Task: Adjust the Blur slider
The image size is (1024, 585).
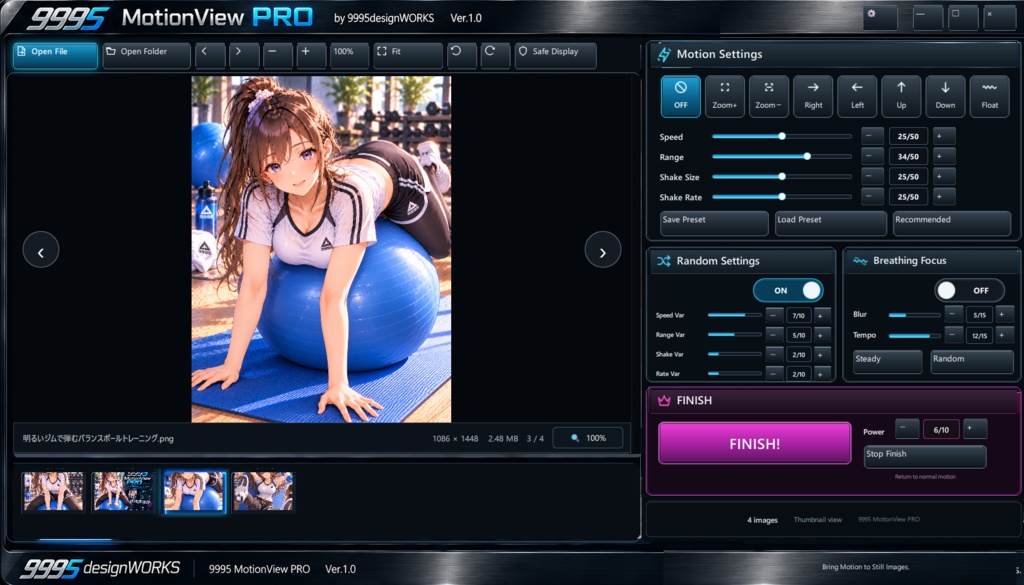Action: click(914, 315)
